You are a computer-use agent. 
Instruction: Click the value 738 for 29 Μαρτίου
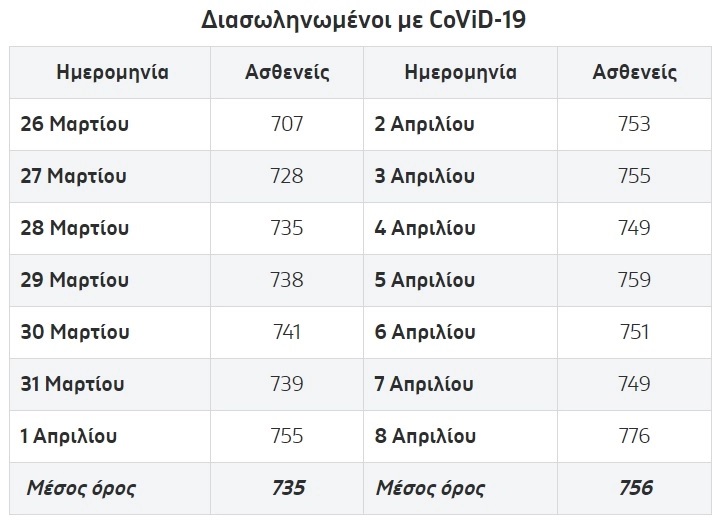click(x=287, y=280)
